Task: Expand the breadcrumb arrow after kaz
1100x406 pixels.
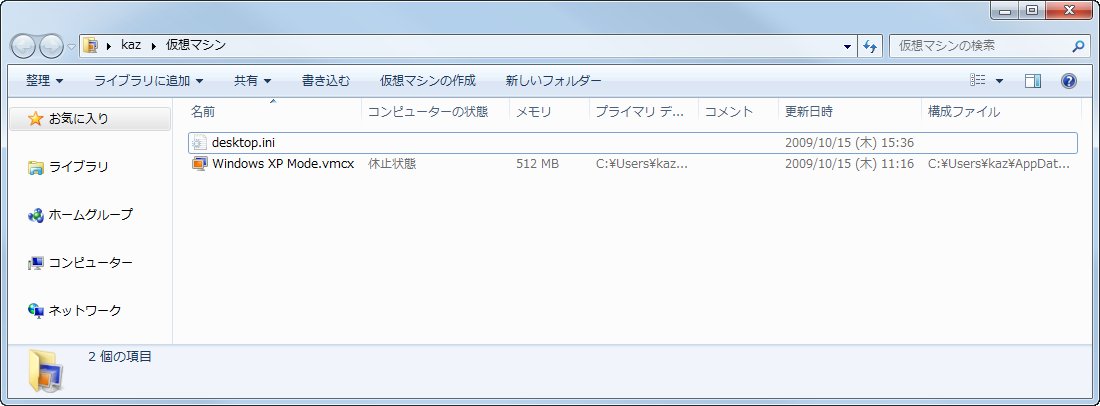Action: [x=154, y=46]
